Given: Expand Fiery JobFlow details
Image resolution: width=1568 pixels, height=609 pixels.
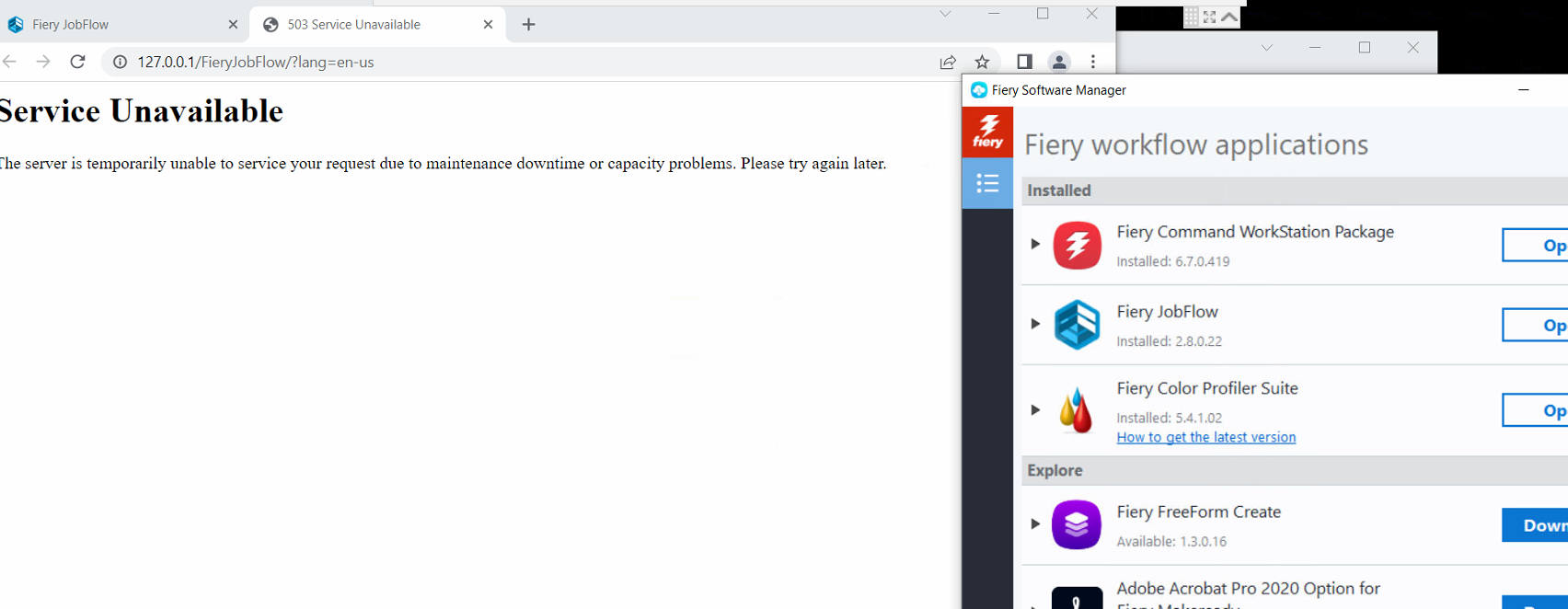Looking at the screenshot, I should (x=1035, y=324).
